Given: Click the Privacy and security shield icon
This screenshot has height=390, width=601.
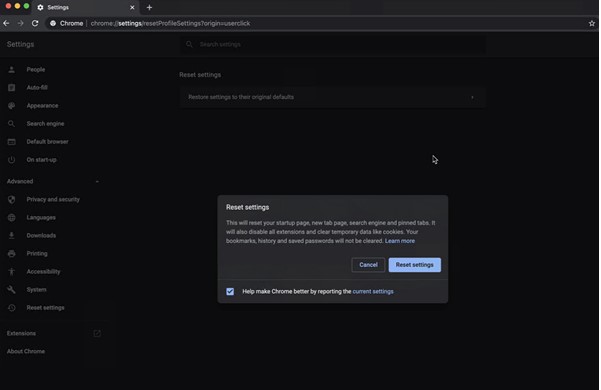Looking at the screenshot, I should (x=11, y=199).
